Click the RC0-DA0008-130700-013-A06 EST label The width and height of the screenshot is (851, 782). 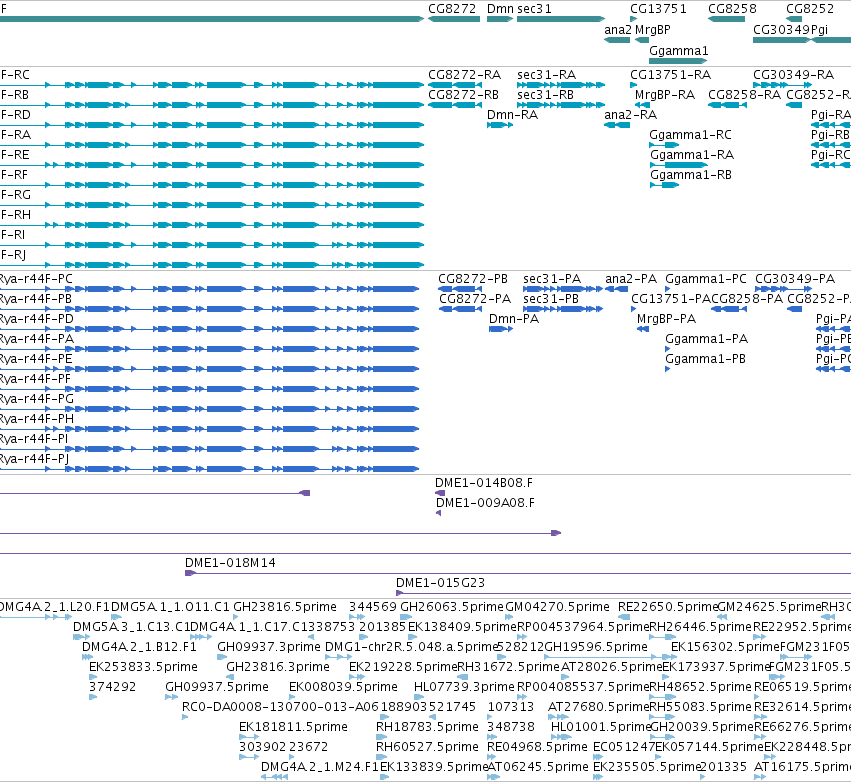point(280,707)
